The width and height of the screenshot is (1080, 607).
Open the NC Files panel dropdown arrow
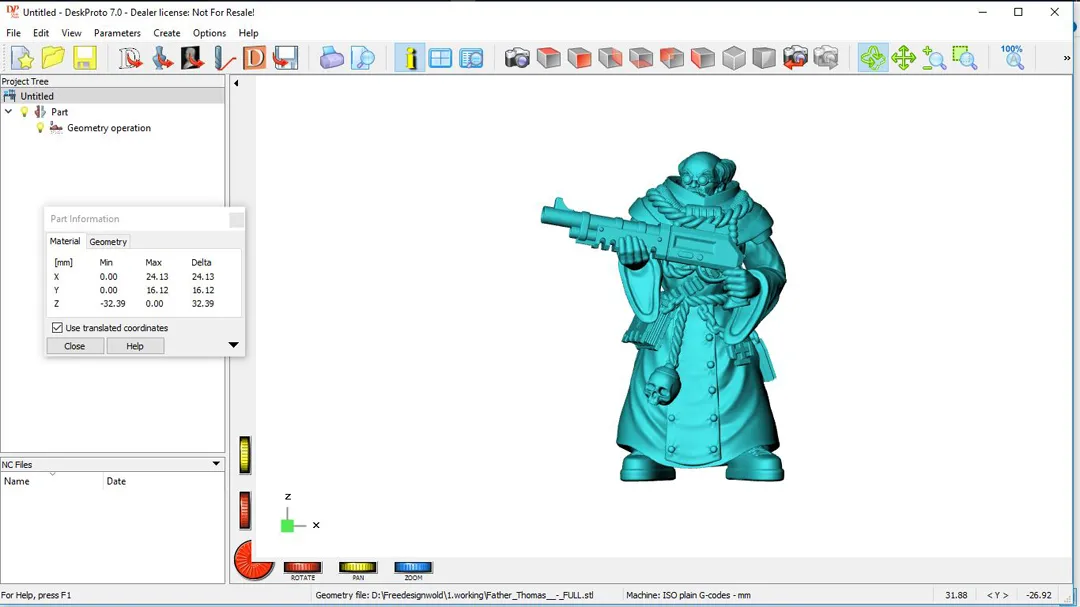[x=216, y=464]
